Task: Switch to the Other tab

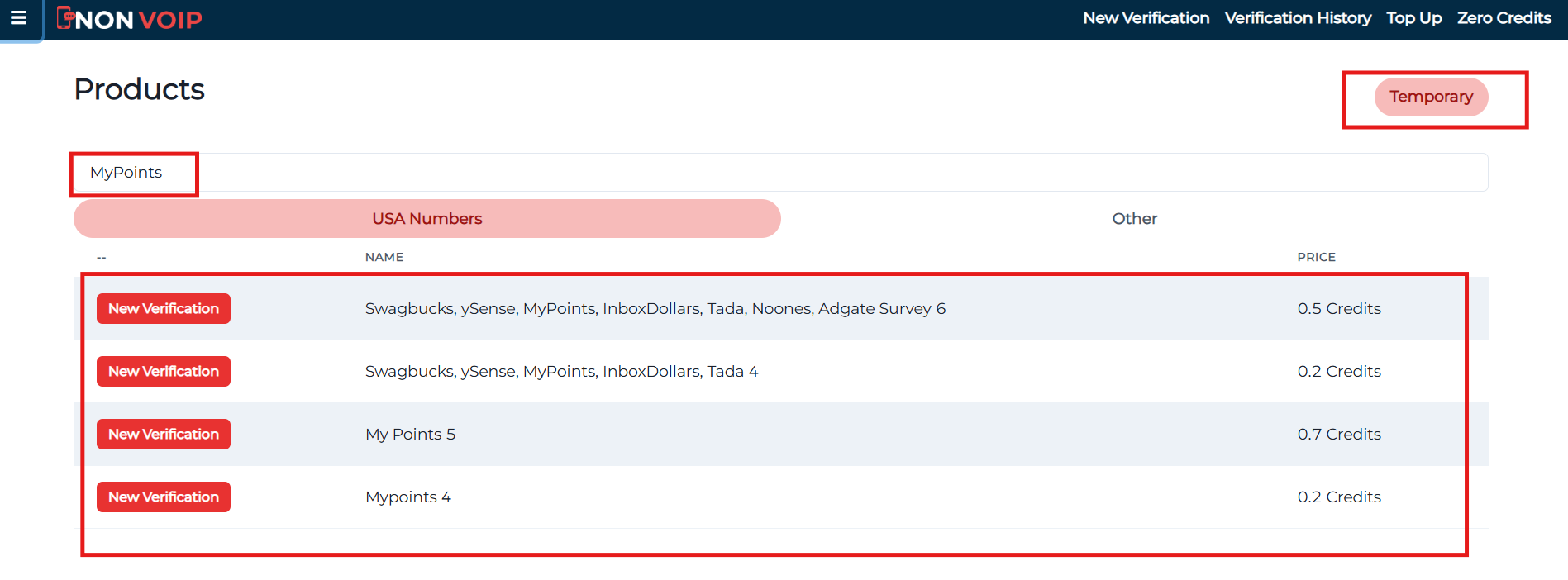Action: [1134, 218]
